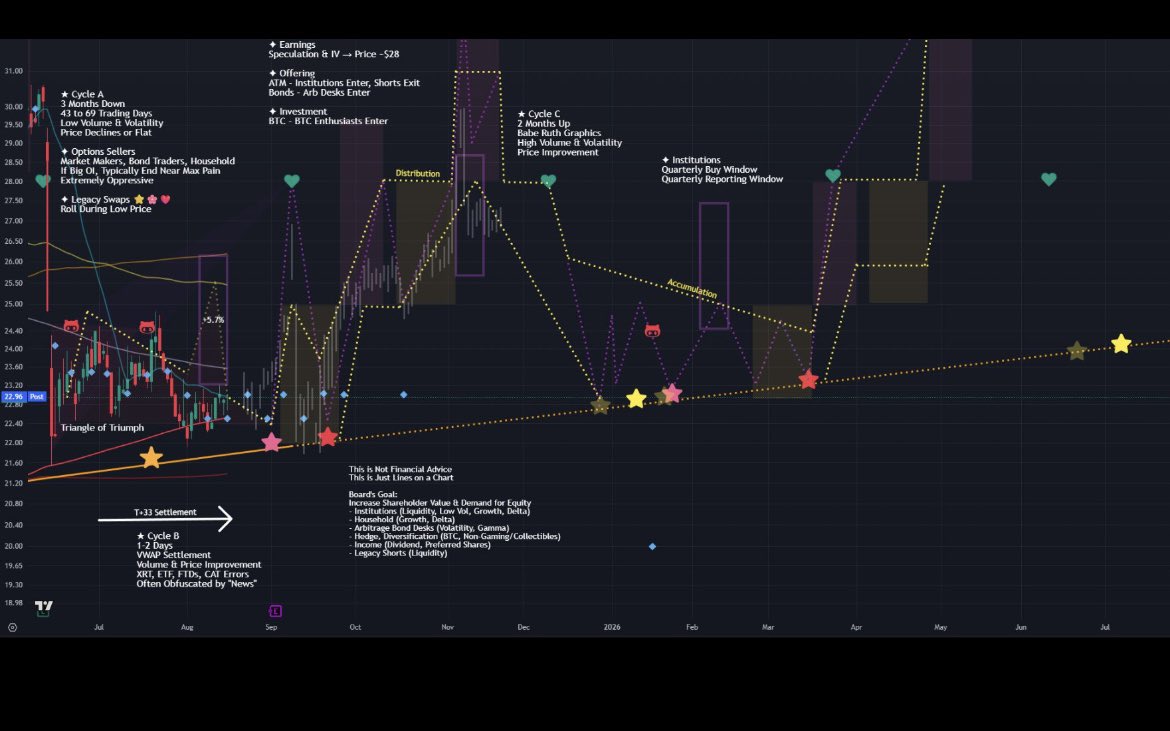Select the Cycle C note
The image size is (1170, 731).
coord(569,133)
